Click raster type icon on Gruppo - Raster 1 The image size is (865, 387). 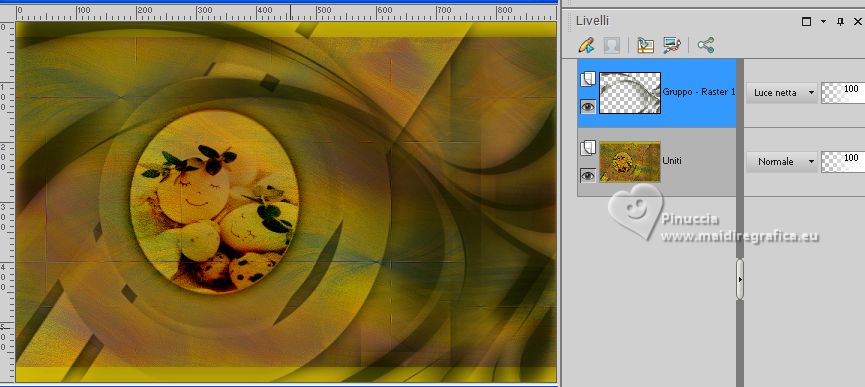point(588,79)
